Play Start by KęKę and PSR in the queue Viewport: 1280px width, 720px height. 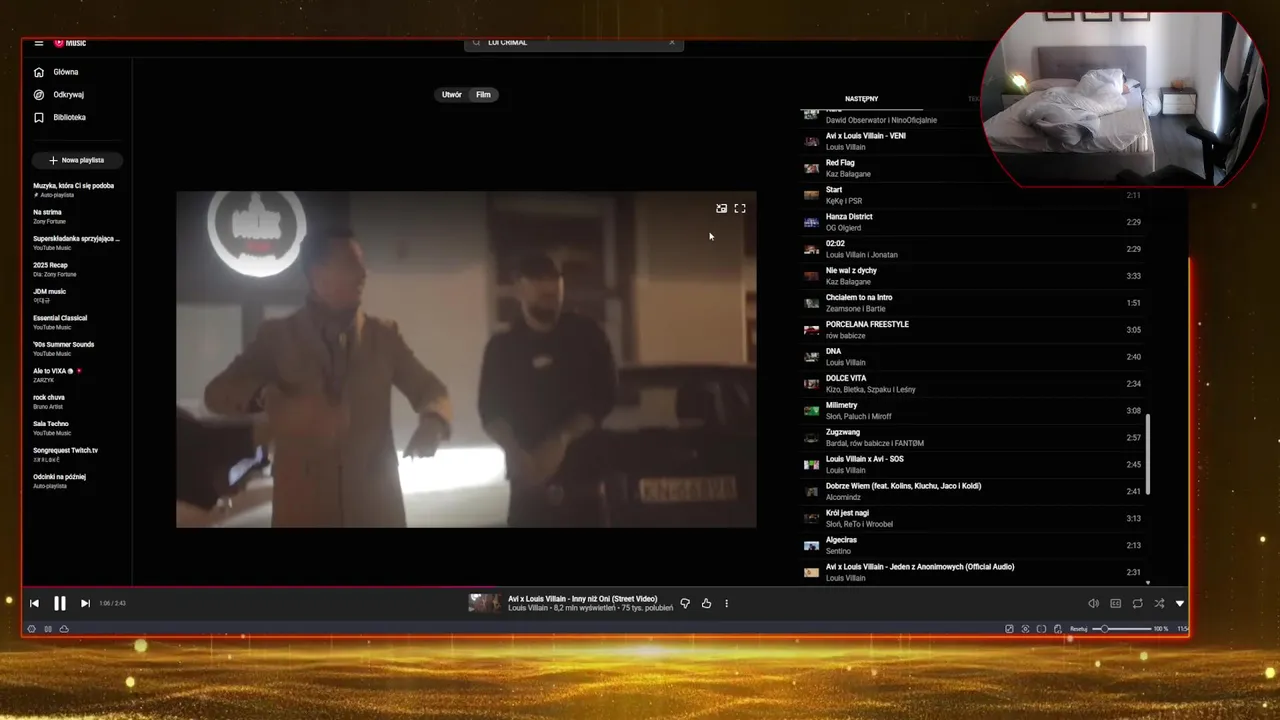(x=972, y=195)
